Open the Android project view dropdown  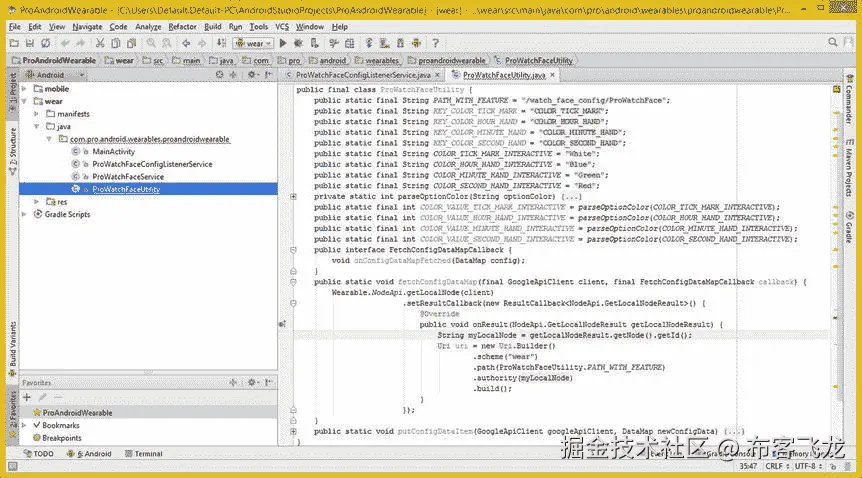tap(55, 75)
